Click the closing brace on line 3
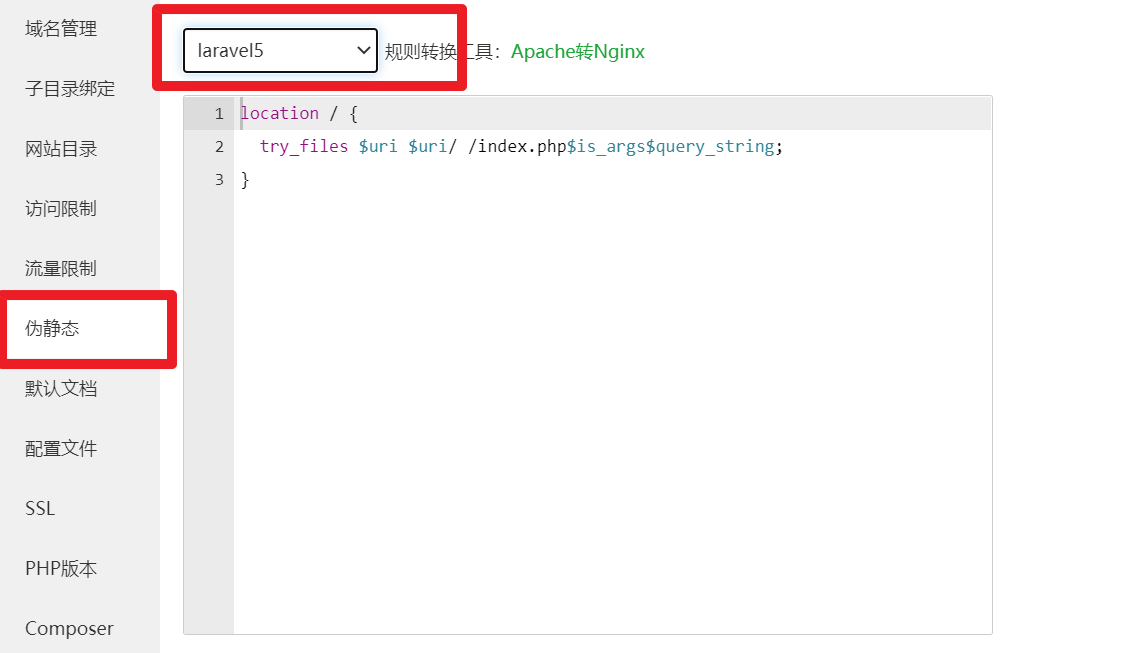Image resolution: width=1131 pixels, height=653 pixels. click(245, 180)
